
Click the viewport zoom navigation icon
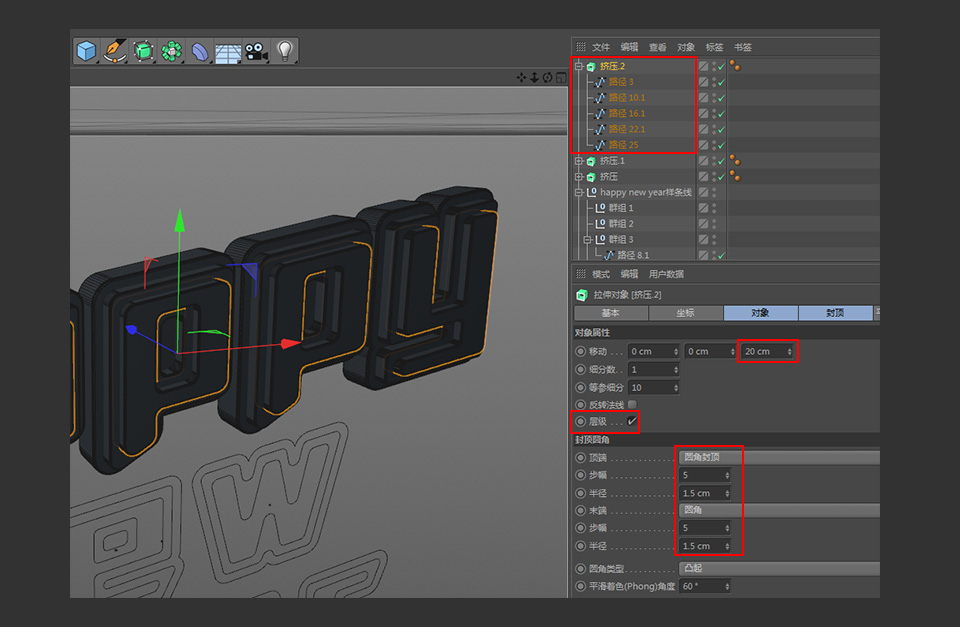(x=534, y=77)
